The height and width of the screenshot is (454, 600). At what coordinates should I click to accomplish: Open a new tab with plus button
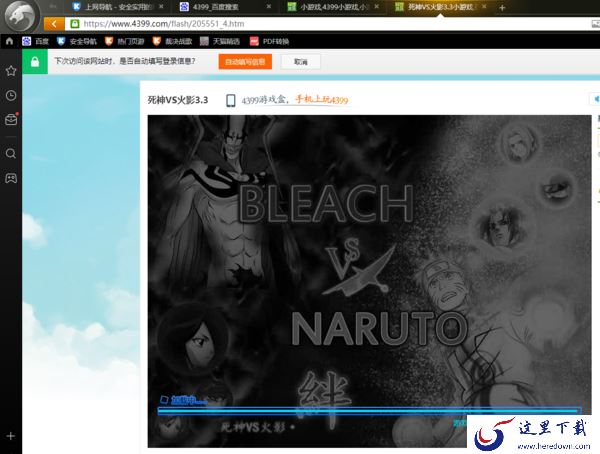pyautogui.click(x=502, y=8)
